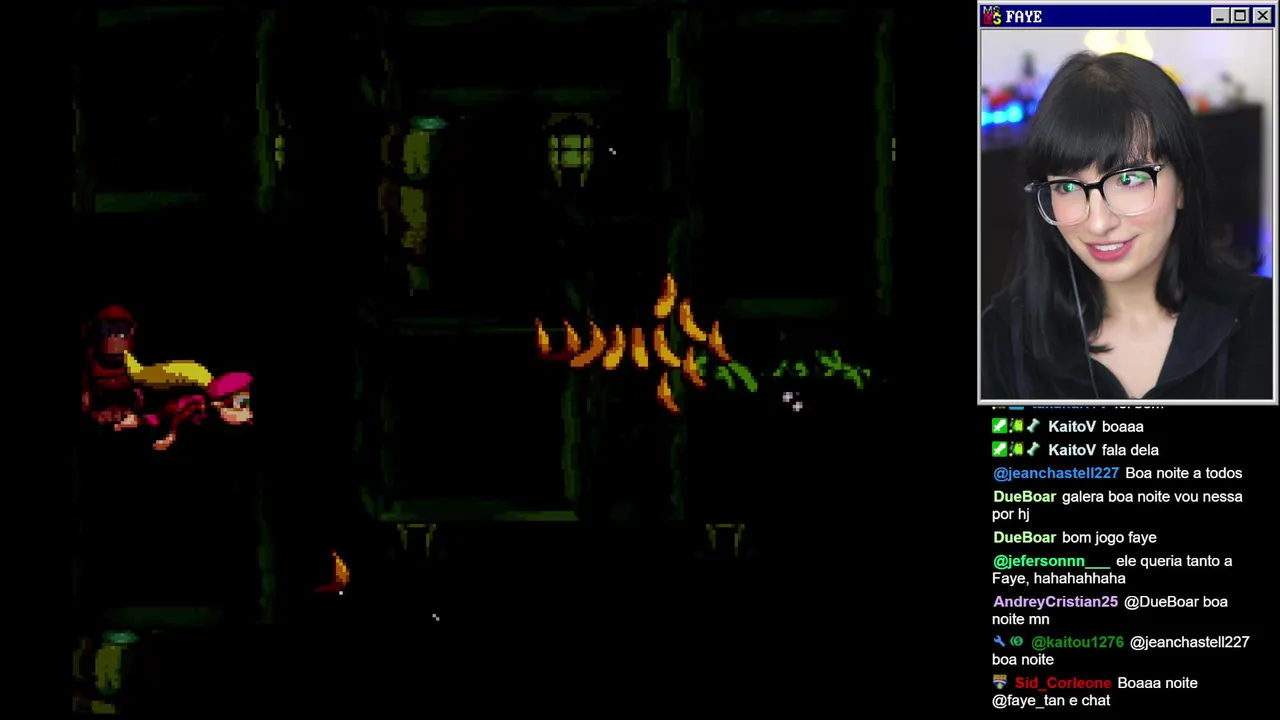Click the @faye_tan mention in Sid_Corleone's message
1280x720 pixels.
1027,701
